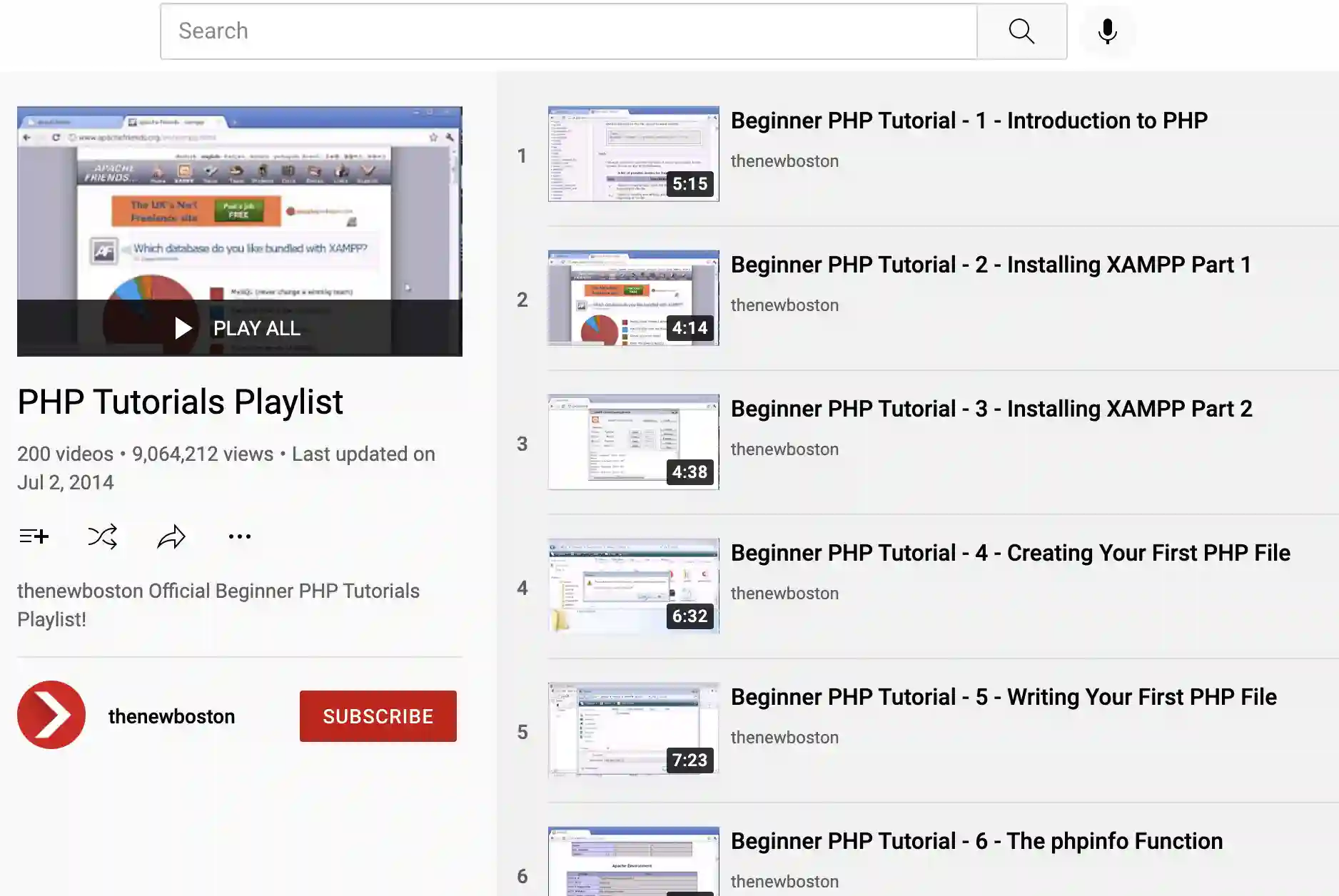Click the playlist description text
The image size is (1339, 896).
pos(218,605)
